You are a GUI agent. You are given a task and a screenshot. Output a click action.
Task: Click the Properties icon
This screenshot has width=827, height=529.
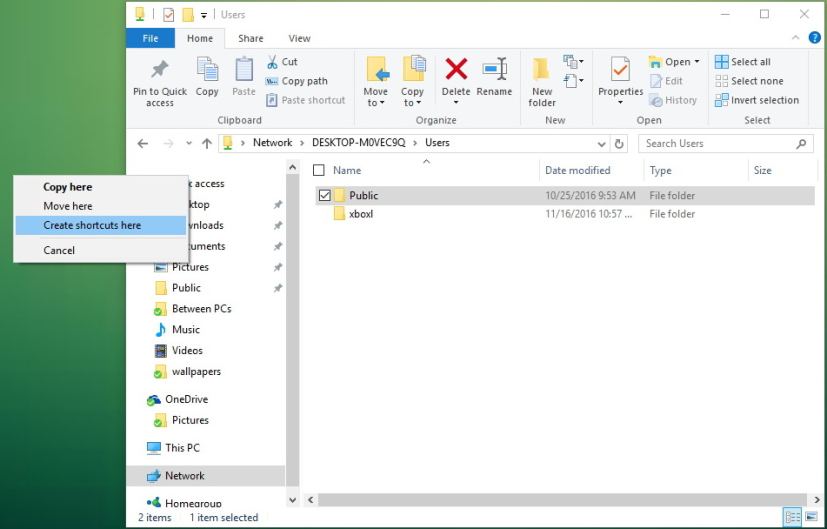pos(620,70)
